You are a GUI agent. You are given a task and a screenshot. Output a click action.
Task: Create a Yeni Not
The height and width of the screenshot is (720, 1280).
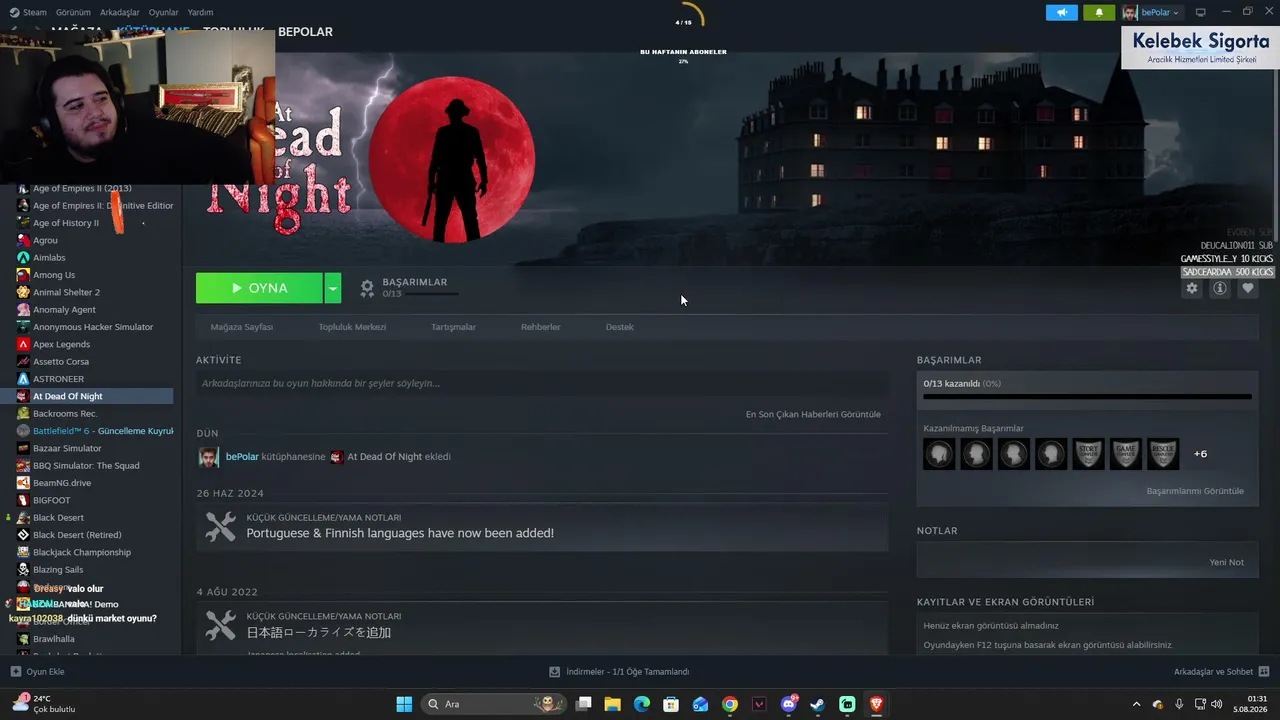tap(1226, 562)
